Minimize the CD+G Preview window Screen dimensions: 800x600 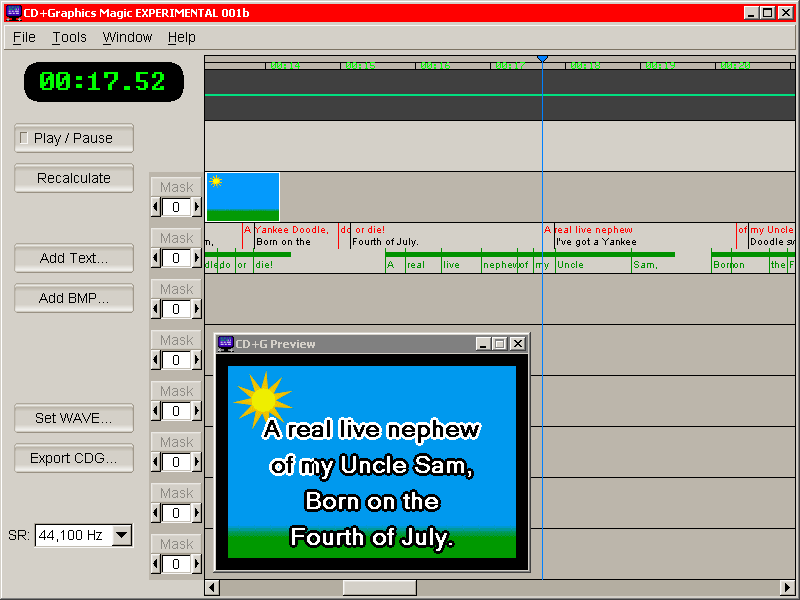click(x=482, y=344)
